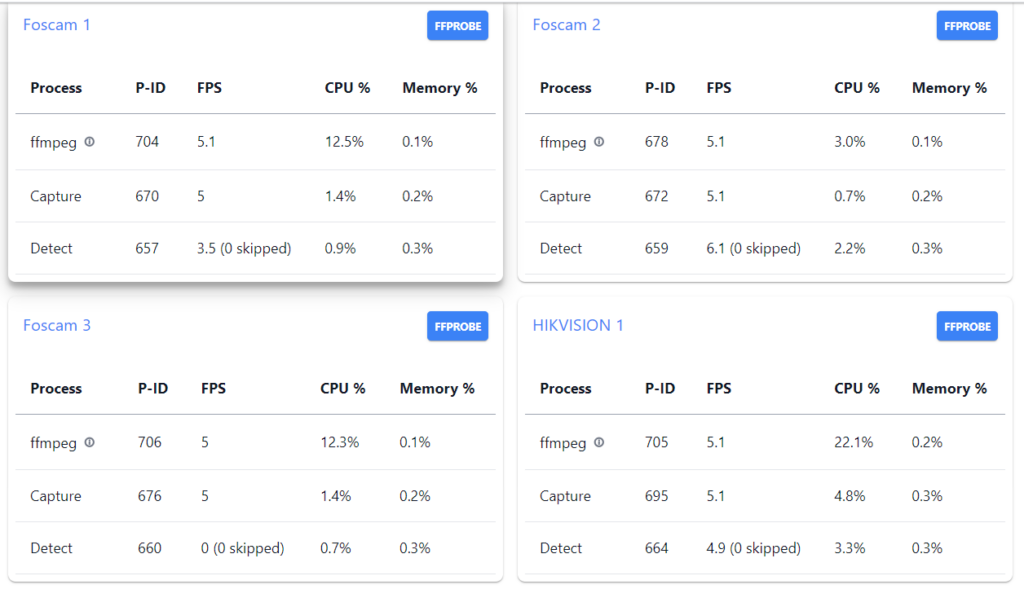Click Foscam 3 P-ID column header

click(153, 388)
